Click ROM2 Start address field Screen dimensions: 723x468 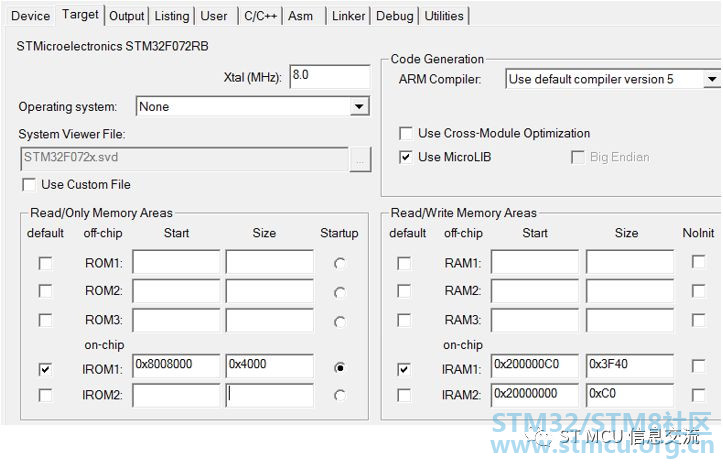pyautogui.click(x=176, y=291)
